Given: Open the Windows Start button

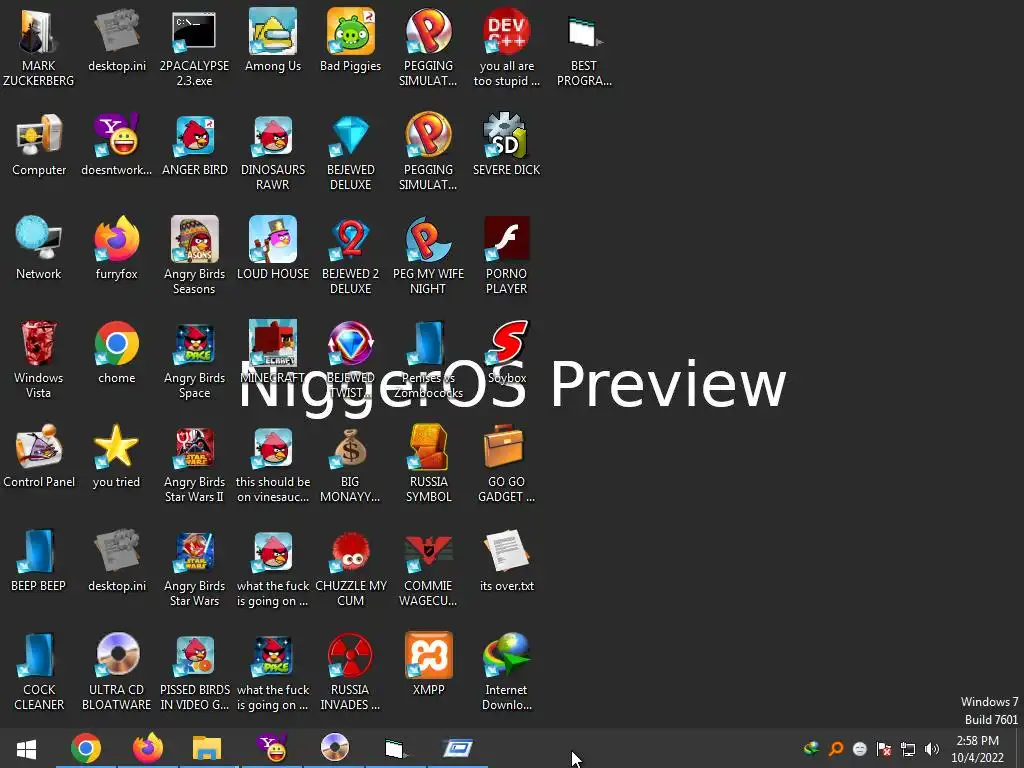Looking at the screenshot, I should click(x=26, y=749).
